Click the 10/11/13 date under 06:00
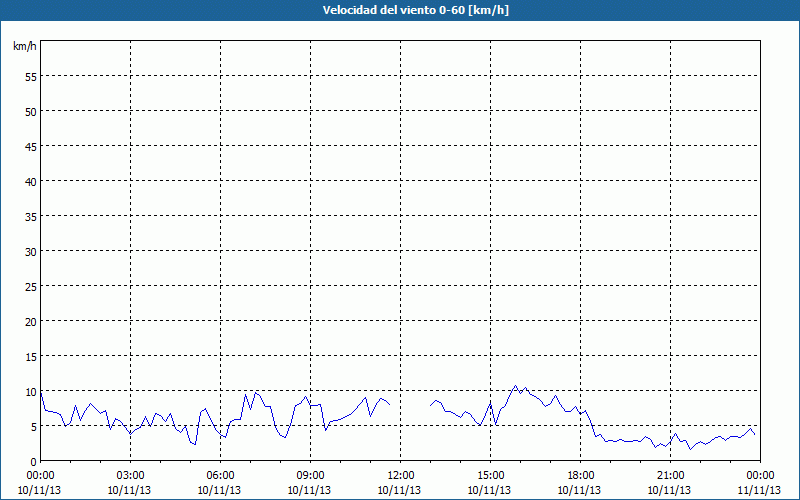Screen dimensions: 800x500 coord(219,490)
